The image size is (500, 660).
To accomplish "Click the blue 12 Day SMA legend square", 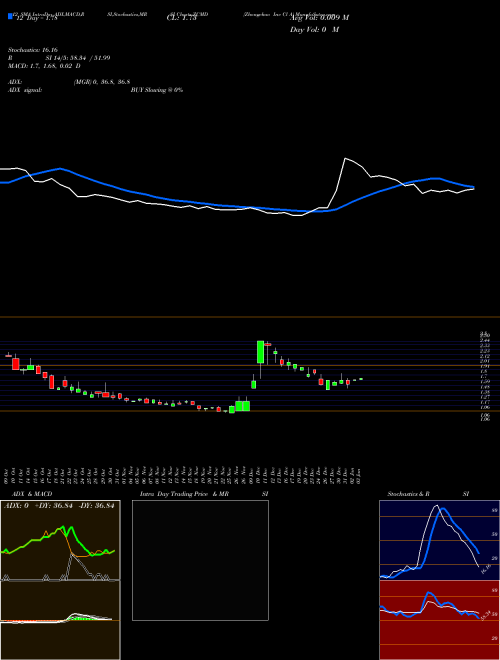I will pyautogui.click(x=10, y=16).
